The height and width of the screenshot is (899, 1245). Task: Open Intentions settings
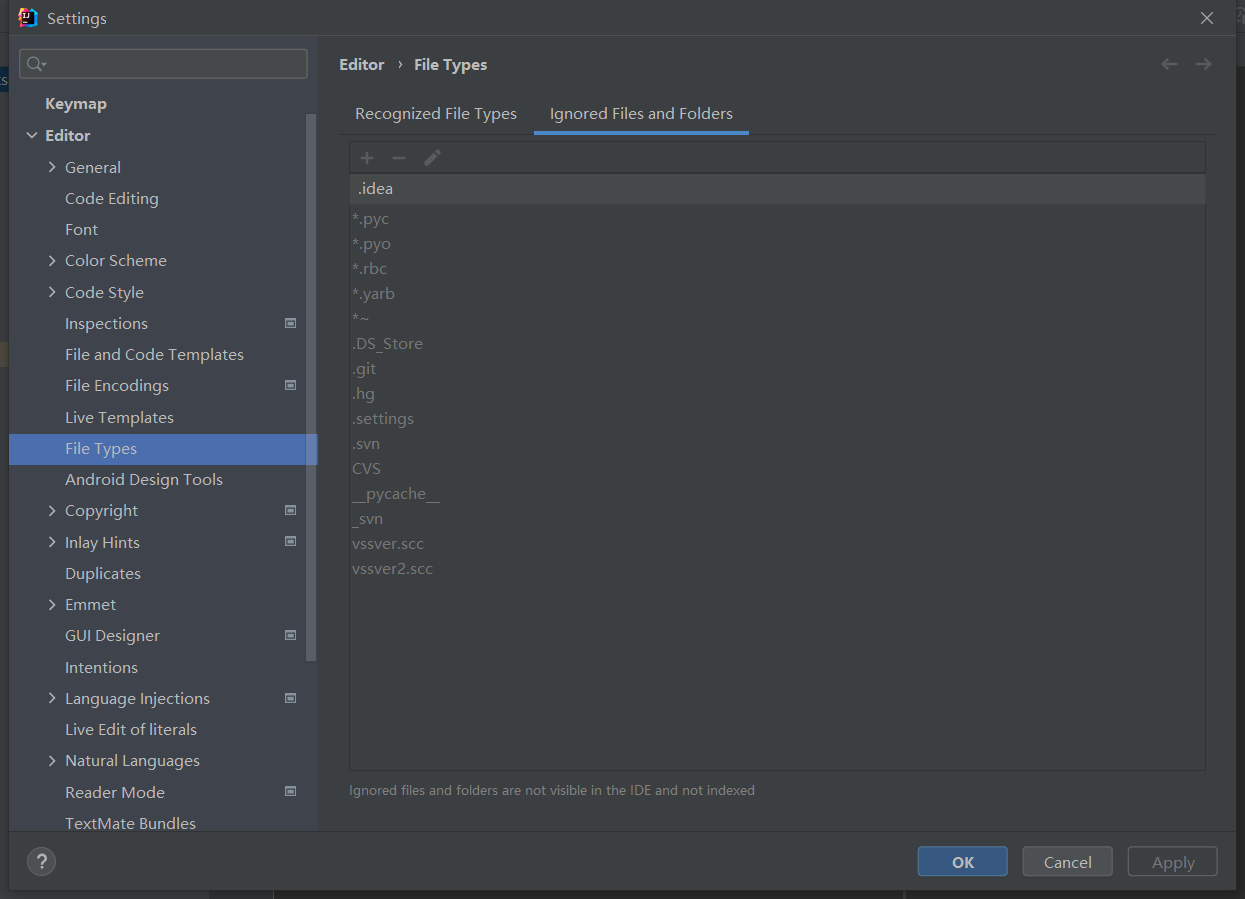(101, 667)
